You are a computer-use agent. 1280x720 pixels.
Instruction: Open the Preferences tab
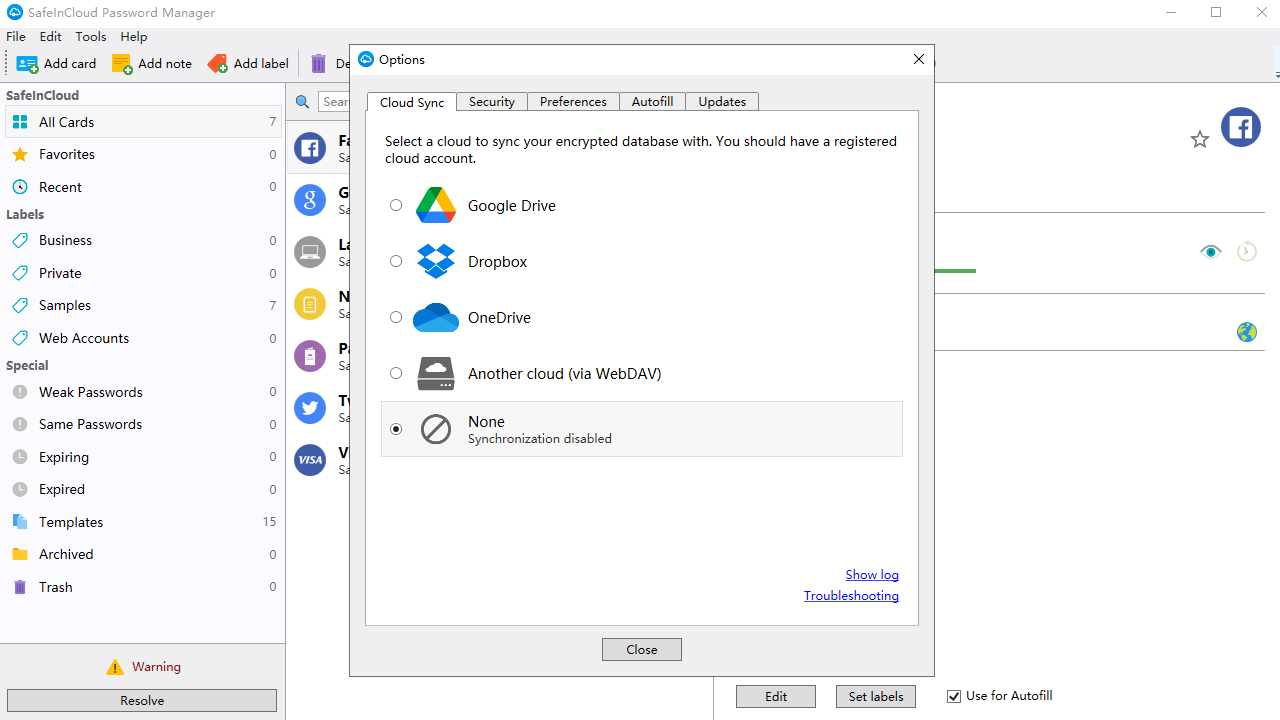click(x=572, y=101)
